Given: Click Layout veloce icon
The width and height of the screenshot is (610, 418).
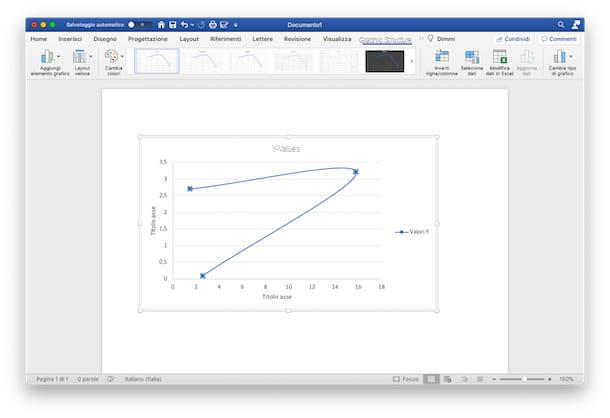Looking at the screenshot, I should point(79,57).
